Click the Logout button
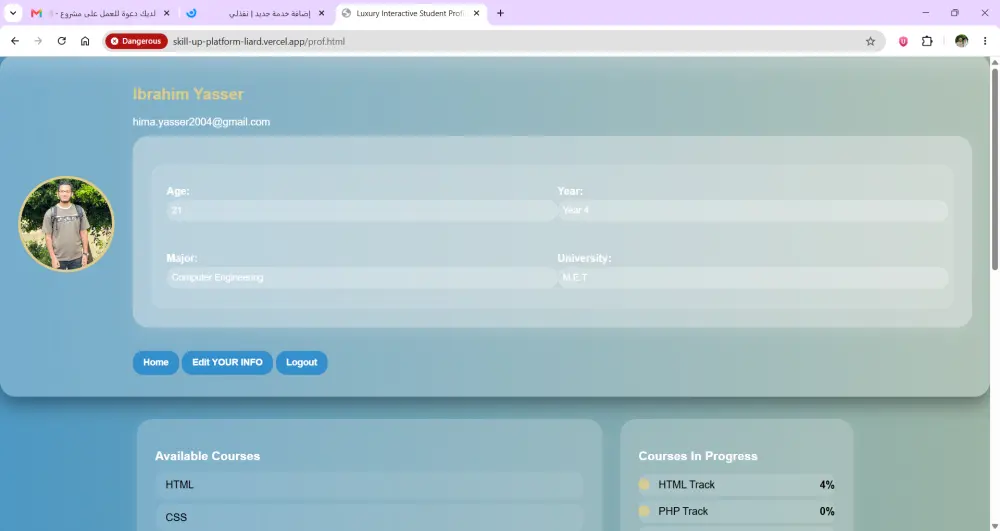Image resolution: width=1000 pixels, height=531 pixels. [x=301, y=362]
